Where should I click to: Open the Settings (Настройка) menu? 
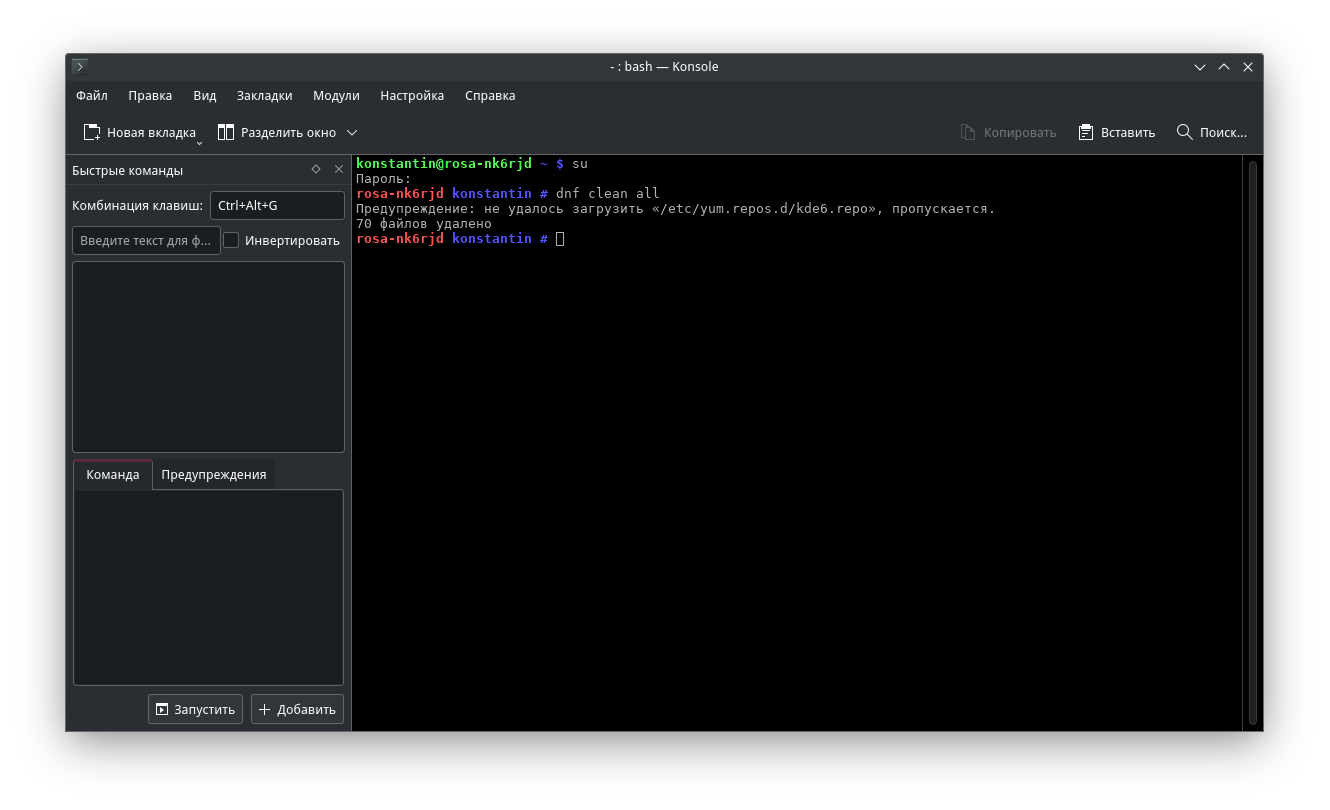coord(412,96)
